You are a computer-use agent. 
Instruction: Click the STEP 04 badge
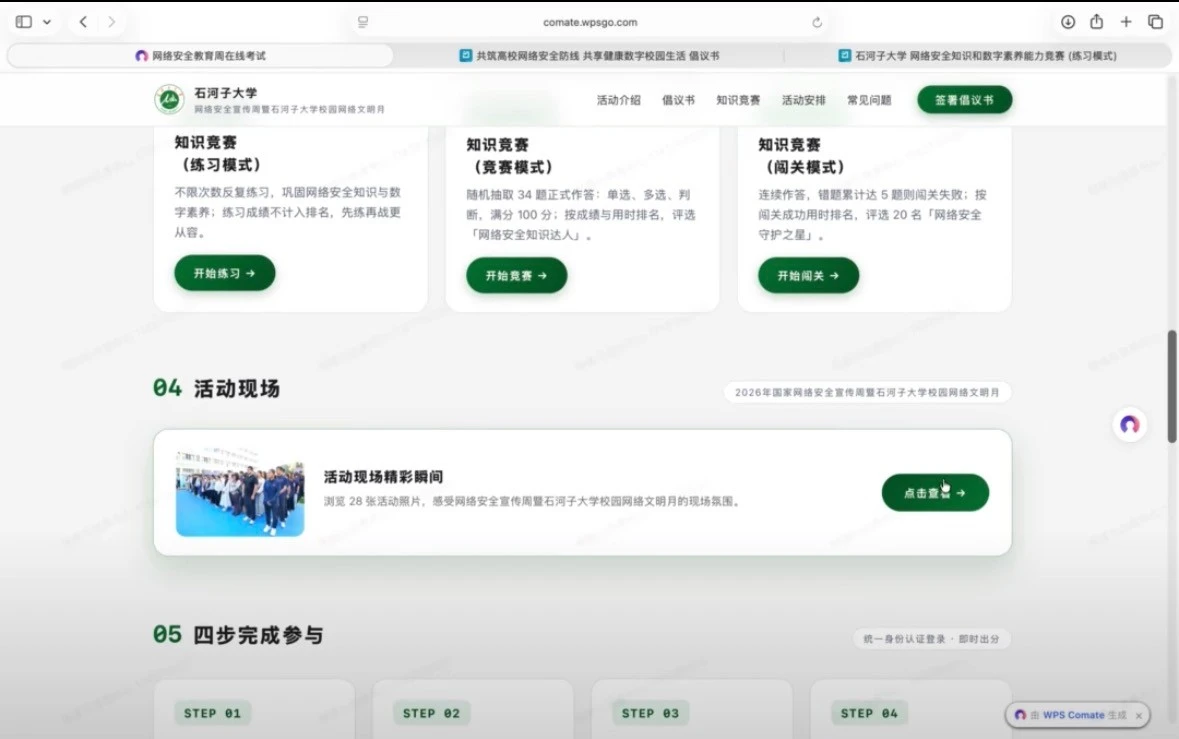point(869,713)
